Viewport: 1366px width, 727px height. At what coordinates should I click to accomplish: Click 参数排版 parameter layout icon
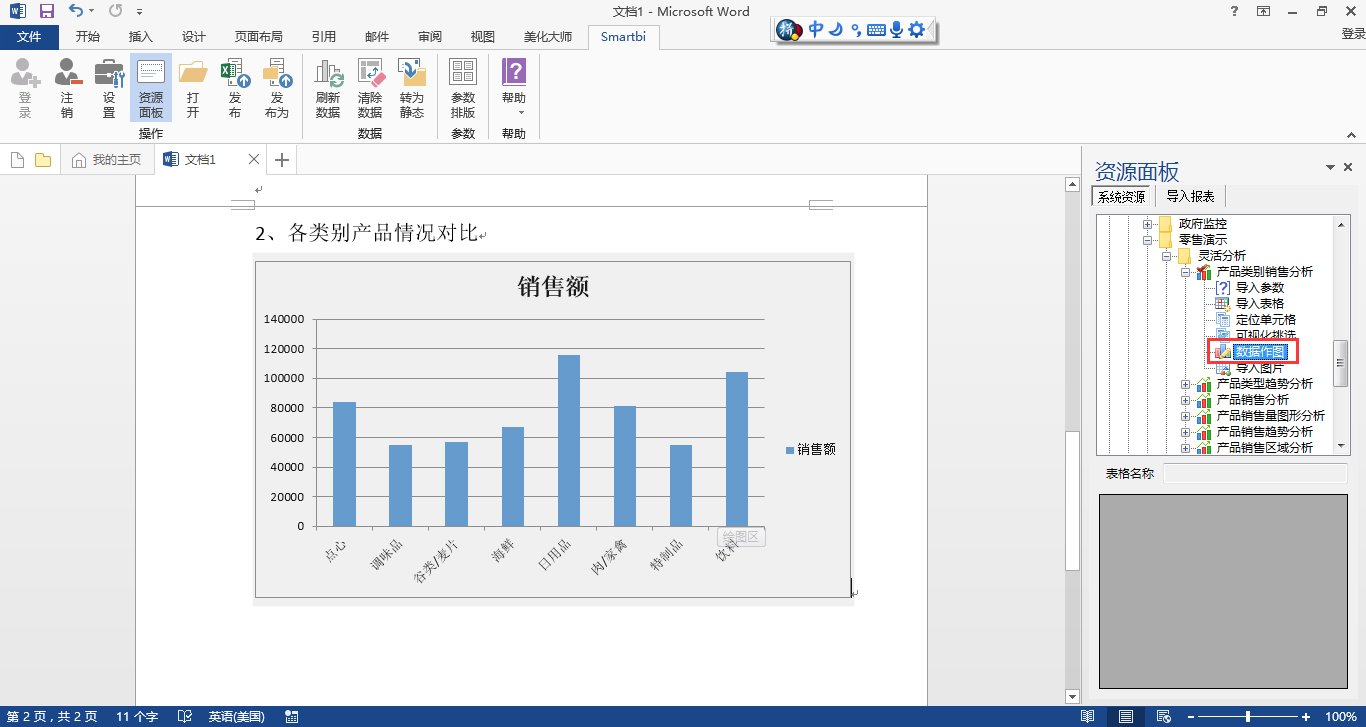pyautogui.click(x=463, y=88)
